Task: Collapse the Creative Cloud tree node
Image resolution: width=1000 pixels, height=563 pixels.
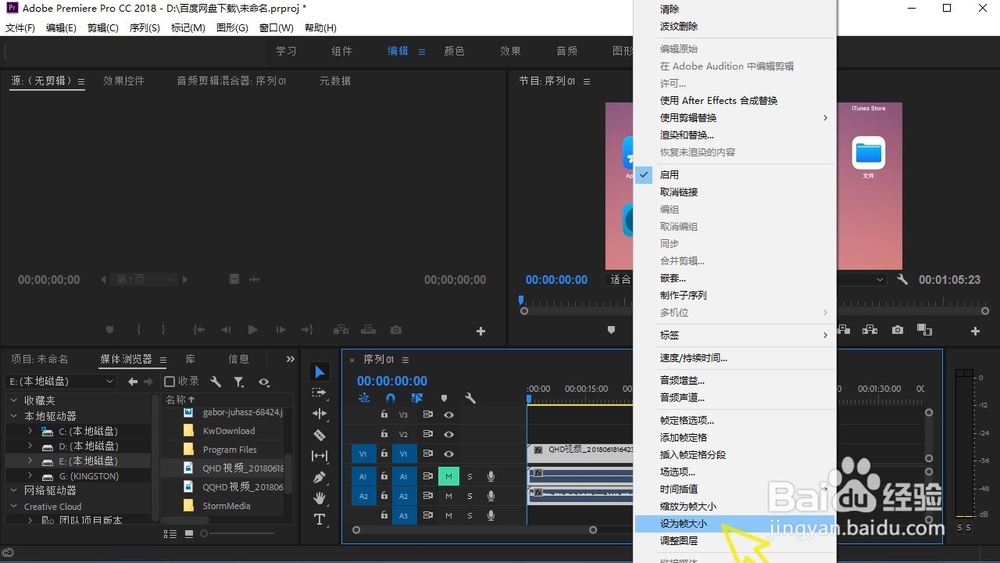Action: (x=13, y=506)
